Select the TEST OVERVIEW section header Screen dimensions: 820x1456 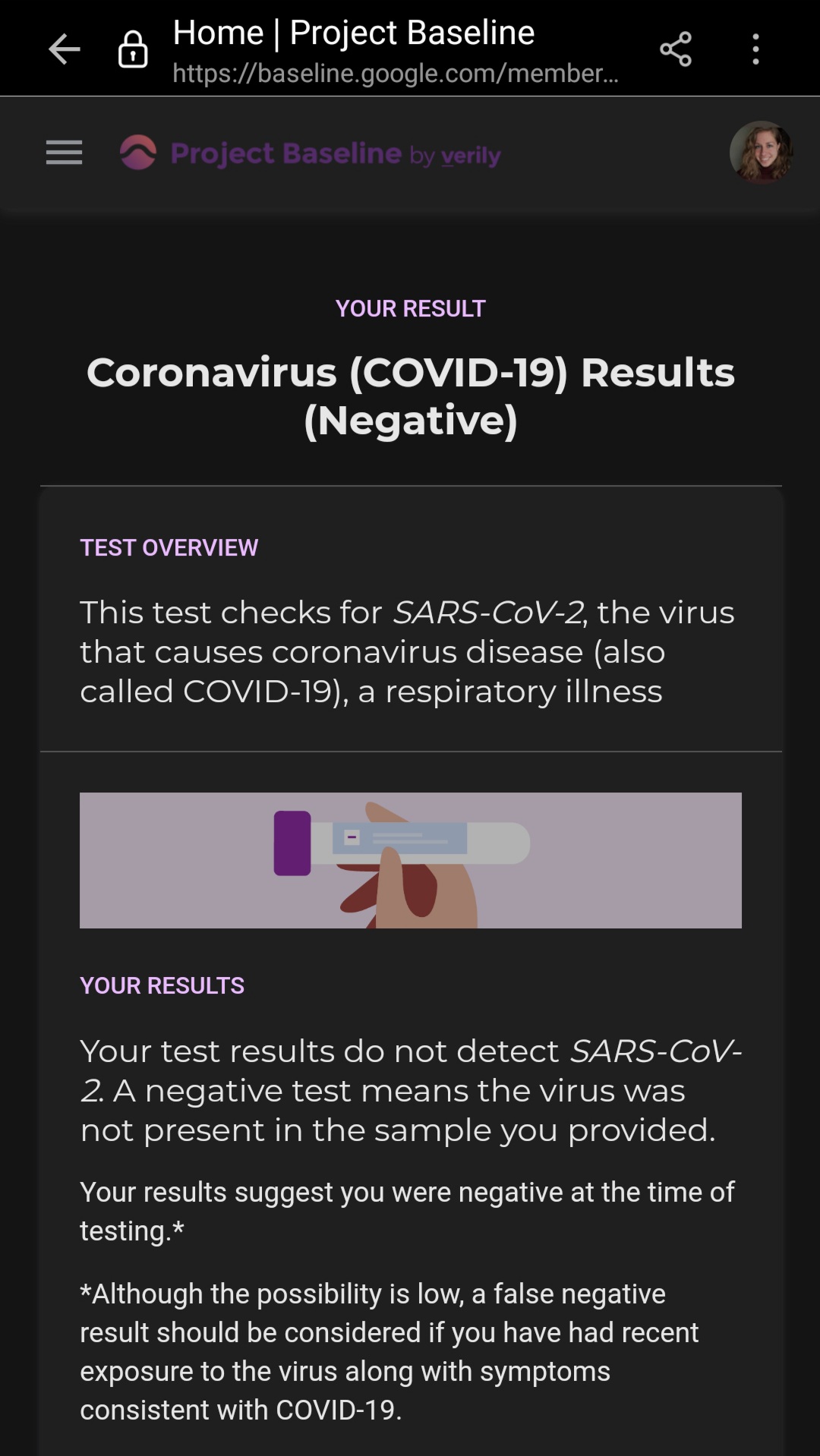169,548
